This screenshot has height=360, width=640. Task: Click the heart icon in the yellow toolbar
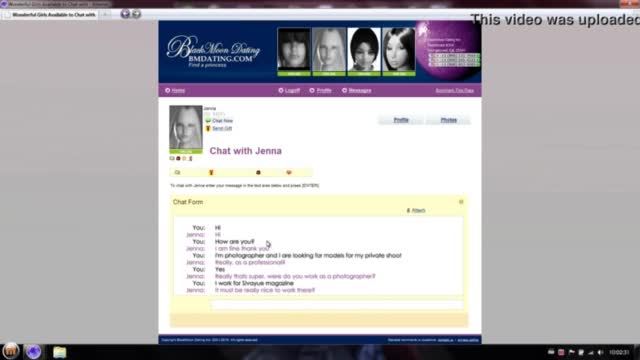click(289, 173)
